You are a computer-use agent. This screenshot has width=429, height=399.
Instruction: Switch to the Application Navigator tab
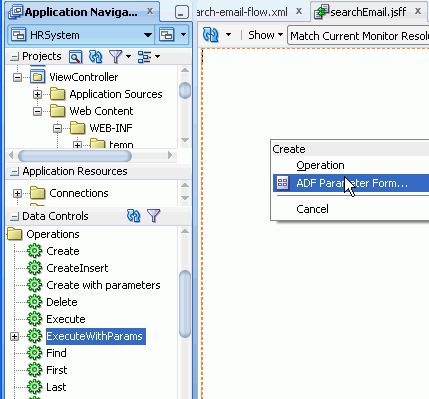click(x=81, y=12)
